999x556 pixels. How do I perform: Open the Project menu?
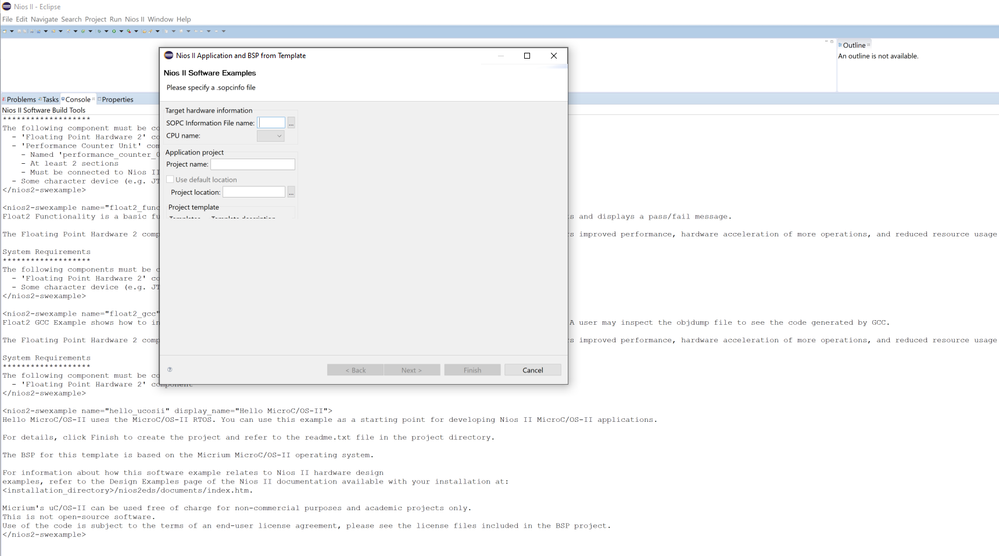click(x=96, y=19)
